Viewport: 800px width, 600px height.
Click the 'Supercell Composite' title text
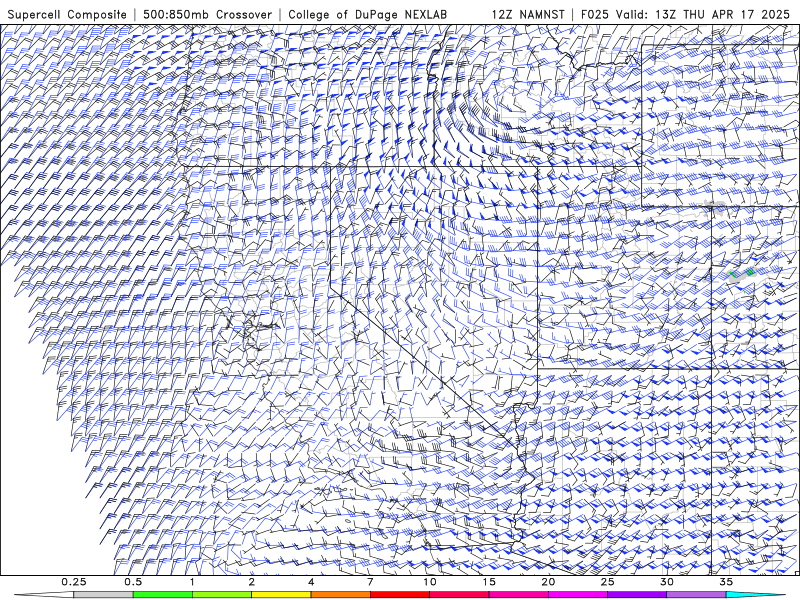click(x=67, y=14)
